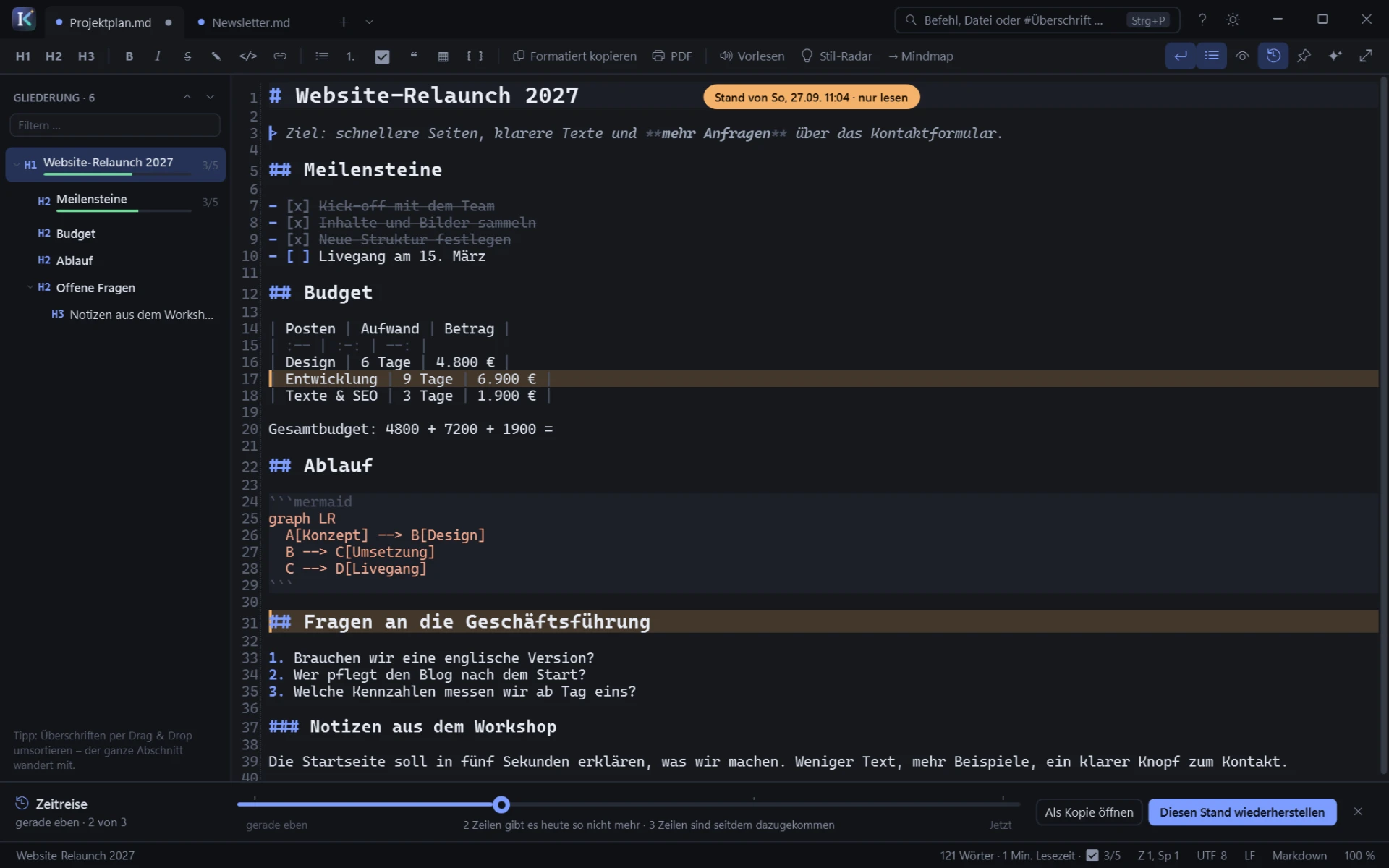Insert an inline code snippet
The height and width of the screenshot is (868, 1389).
[248, 56]
